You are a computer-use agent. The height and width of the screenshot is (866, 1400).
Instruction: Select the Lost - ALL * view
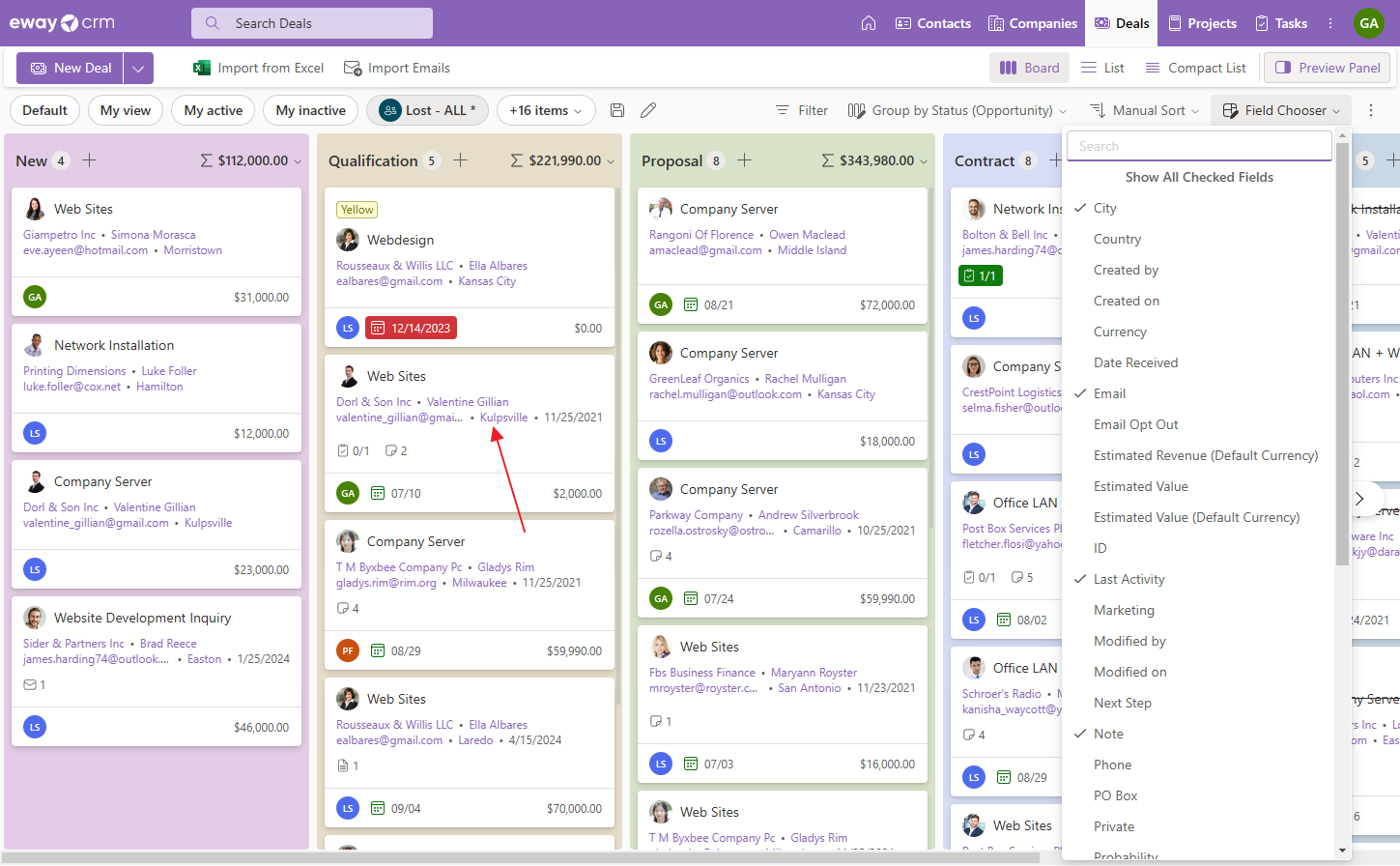(427, 110)
